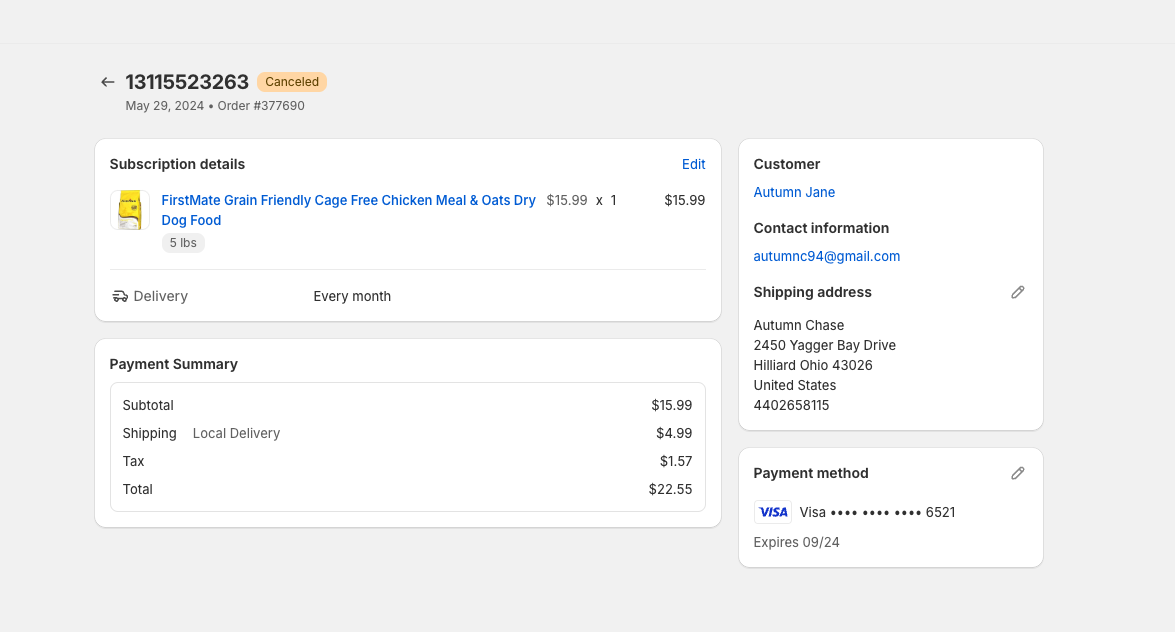Click the Payment method pencil edit icon
1175x632 pixels.
click(x=1017, y=473)
